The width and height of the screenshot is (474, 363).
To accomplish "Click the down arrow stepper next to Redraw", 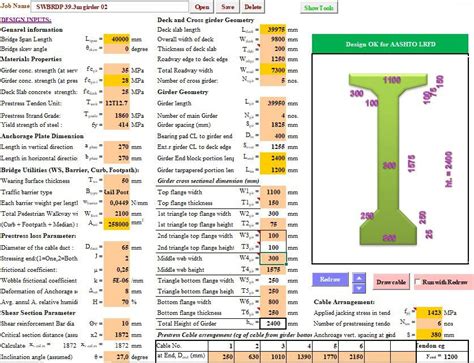I will click(x=359, y=288).
